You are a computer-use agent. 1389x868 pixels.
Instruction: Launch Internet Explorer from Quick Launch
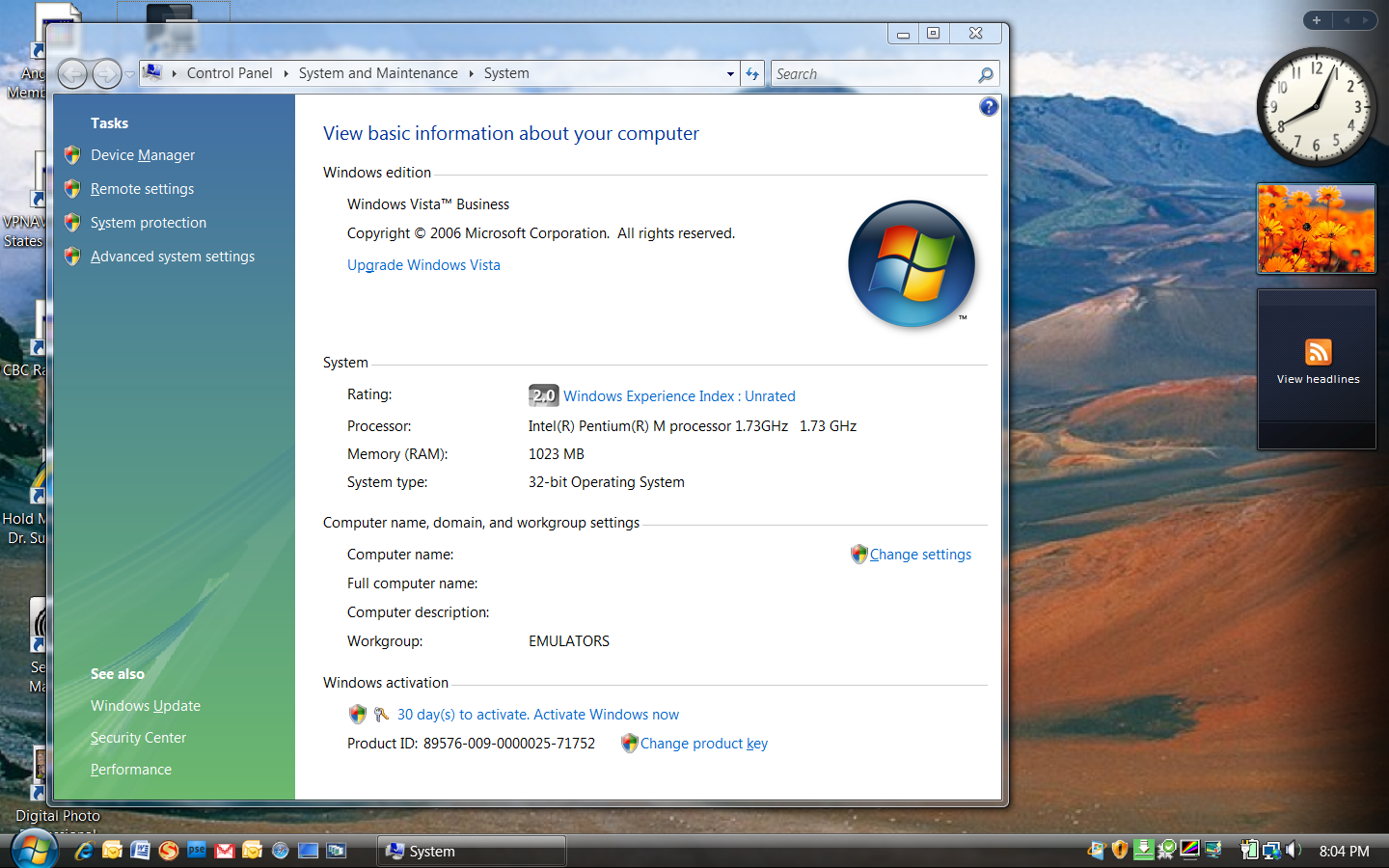point(84,851)
